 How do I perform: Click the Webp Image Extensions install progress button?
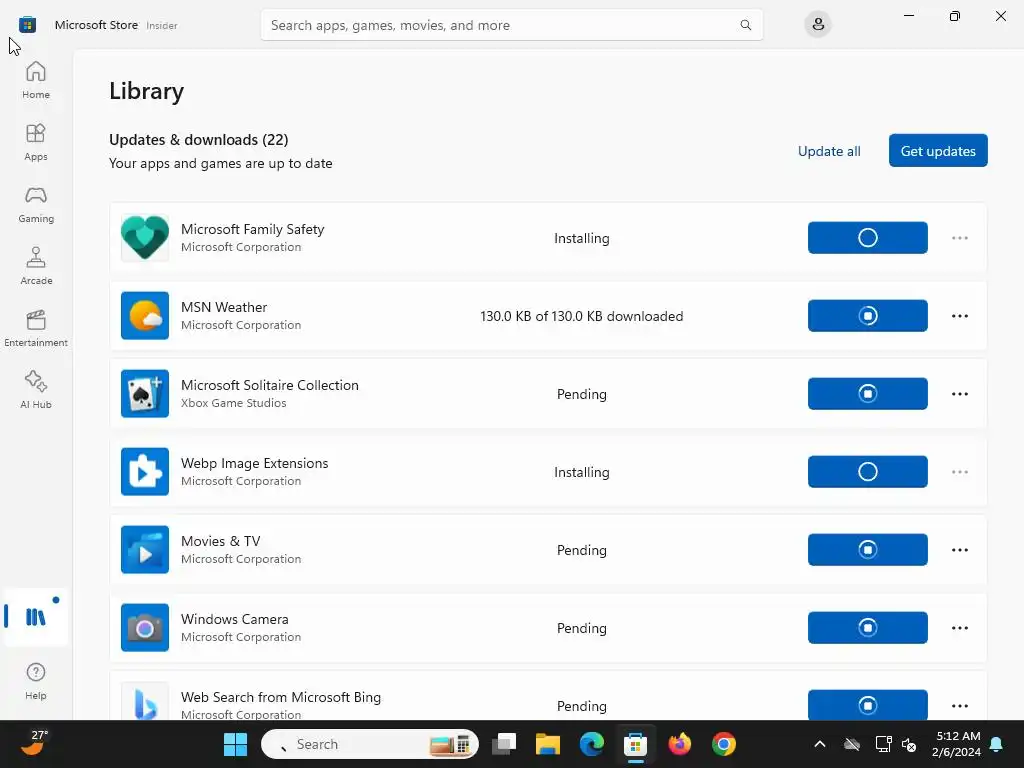pyautogui.click(x=867, y=472)
